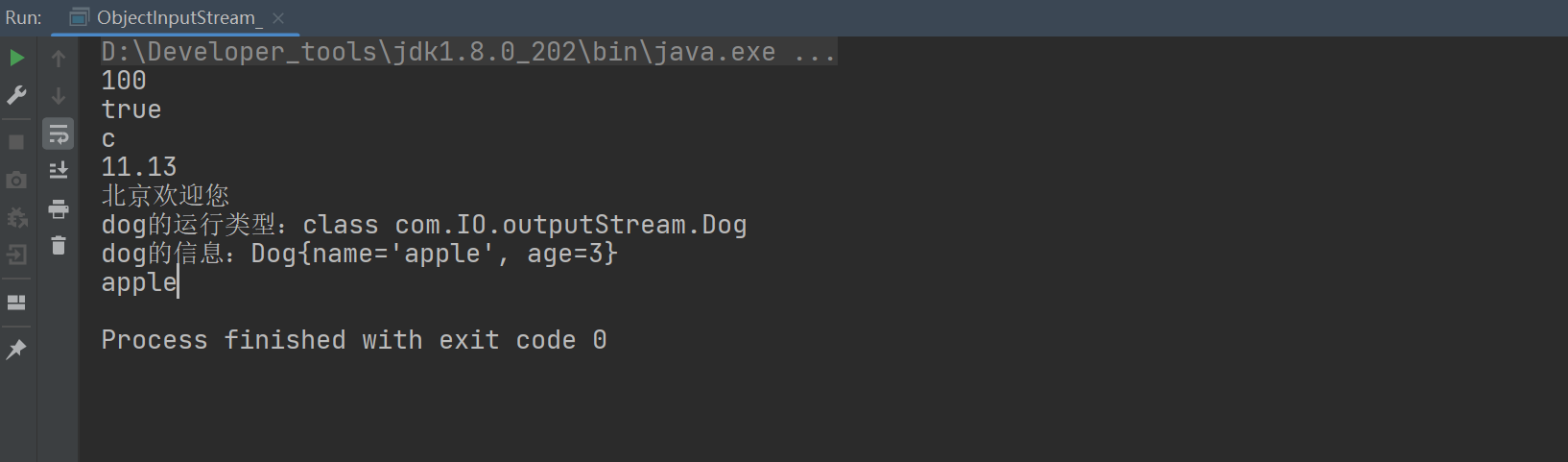Print the console output
This screenshot has width=1568, height=462.
(x=59, y=208)
